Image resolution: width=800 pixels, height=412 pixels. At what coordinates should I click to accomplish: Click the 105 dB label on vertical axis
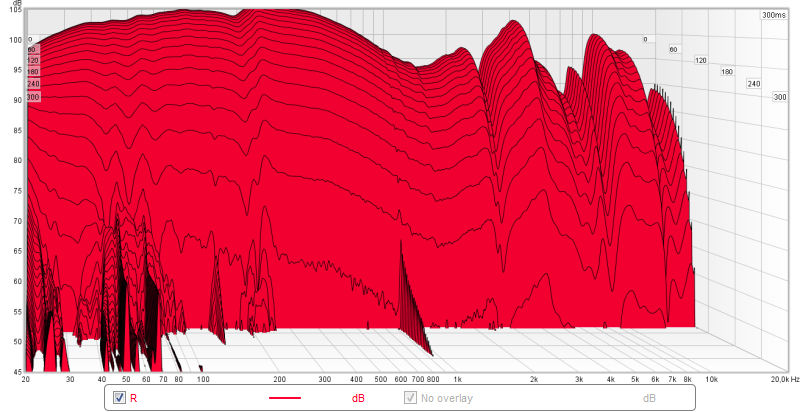pos(15,10)
